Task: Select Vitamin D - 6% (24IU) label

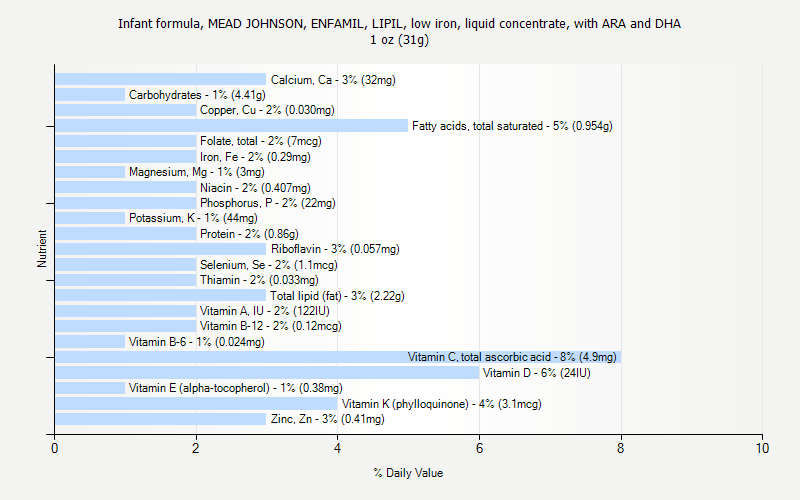Action: (537, 373)
